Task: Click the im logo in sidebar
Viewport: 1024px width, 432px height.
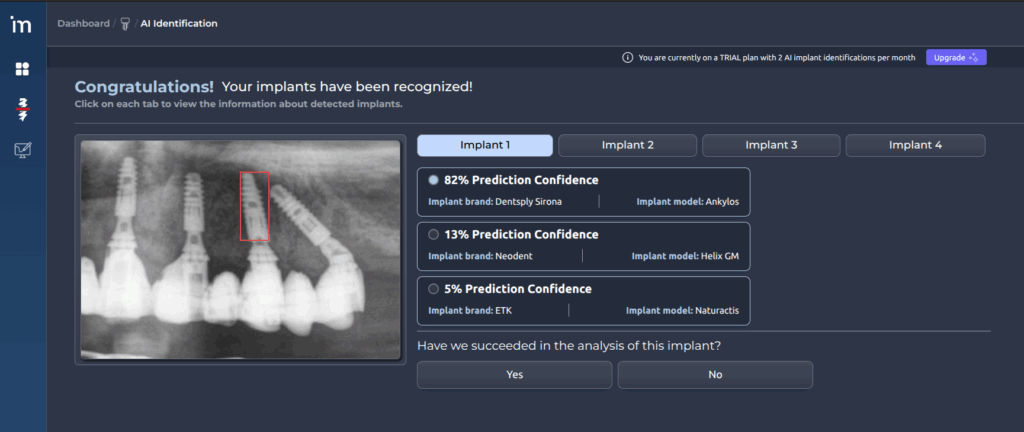Action: pyautogui.click(x=20, y=24)
